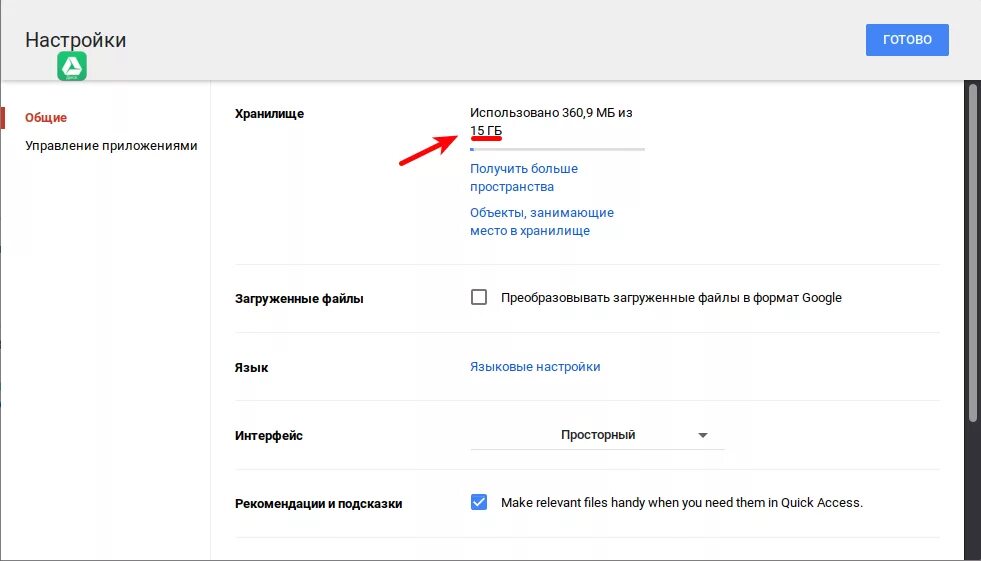Viewport: 981px width, 561px height.
Task: Open the Просторный interface density dropdown
Action: (x=597, y=435)
